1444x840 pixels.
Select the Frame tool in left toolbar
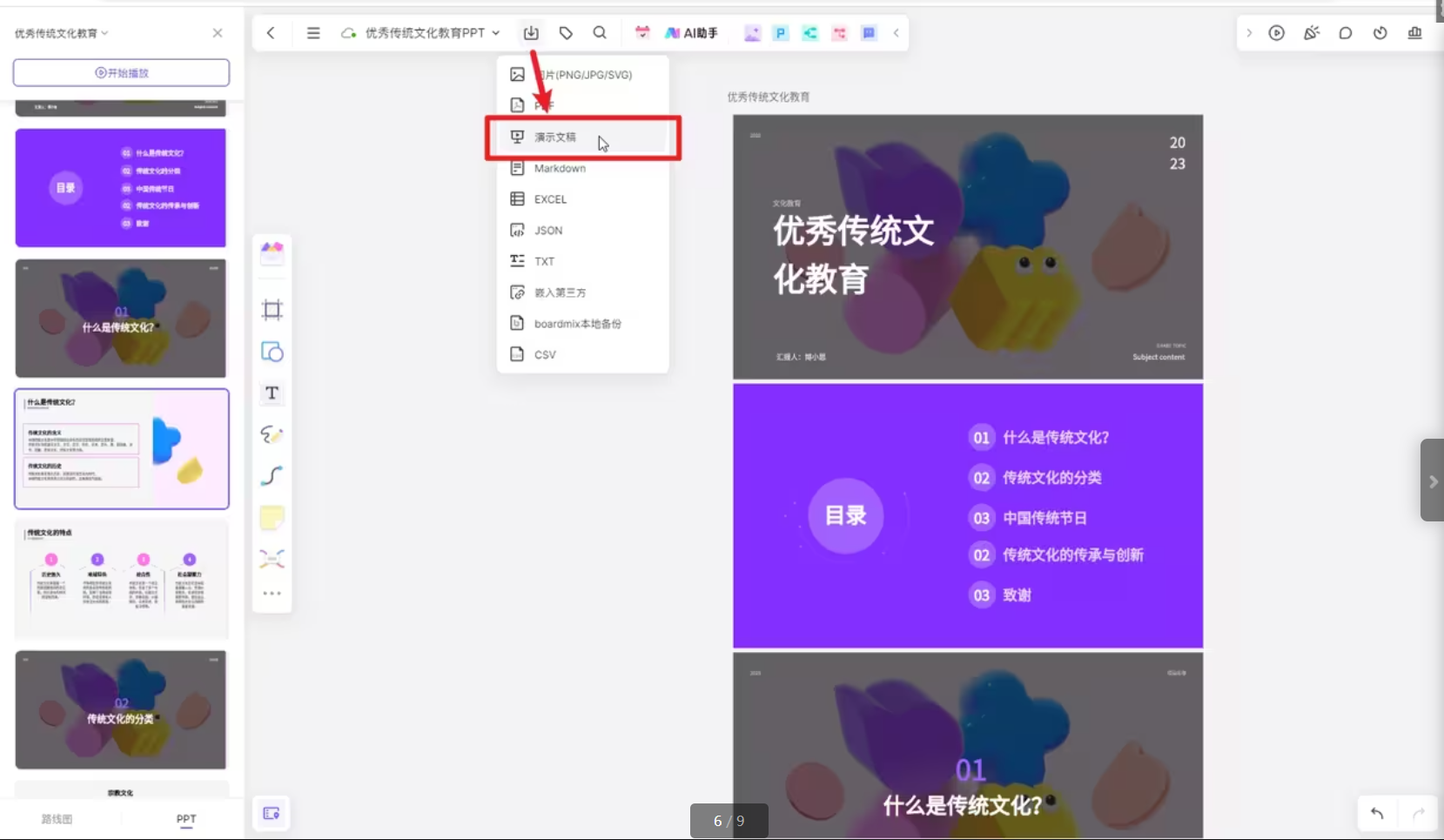coord(272,310)
